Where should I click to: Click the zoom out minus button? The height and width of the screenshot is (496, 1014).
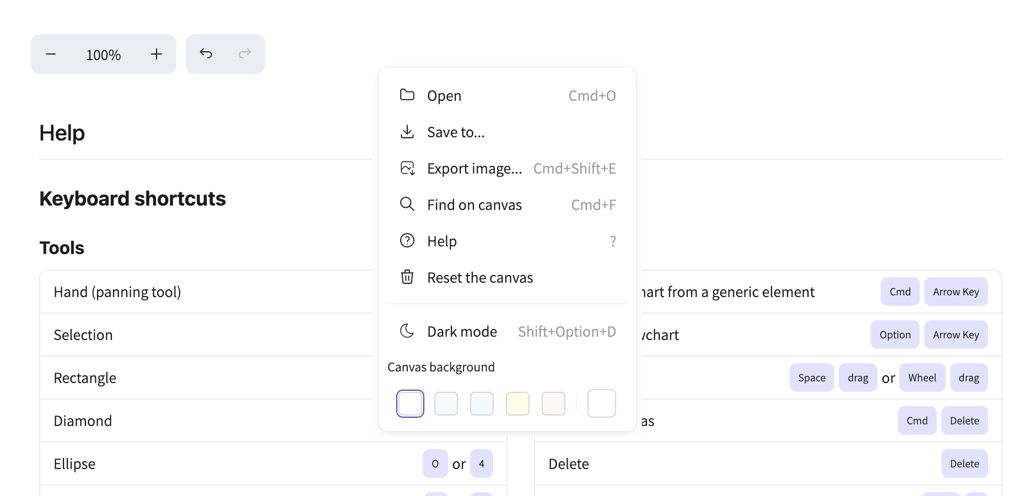point(51,54)
